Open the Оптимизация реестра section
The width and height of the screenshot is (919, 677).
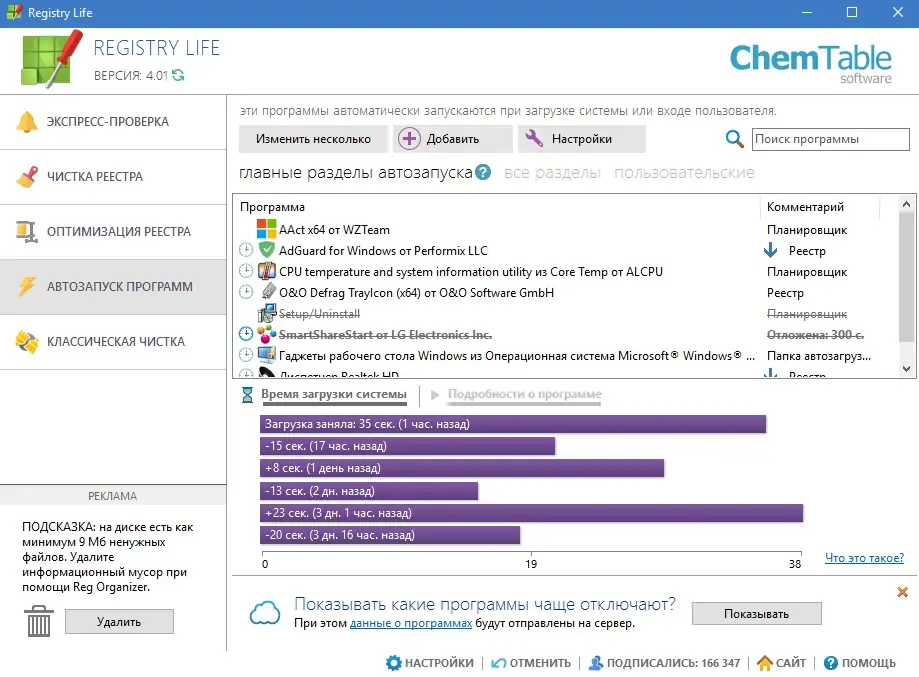click(113, 232)
